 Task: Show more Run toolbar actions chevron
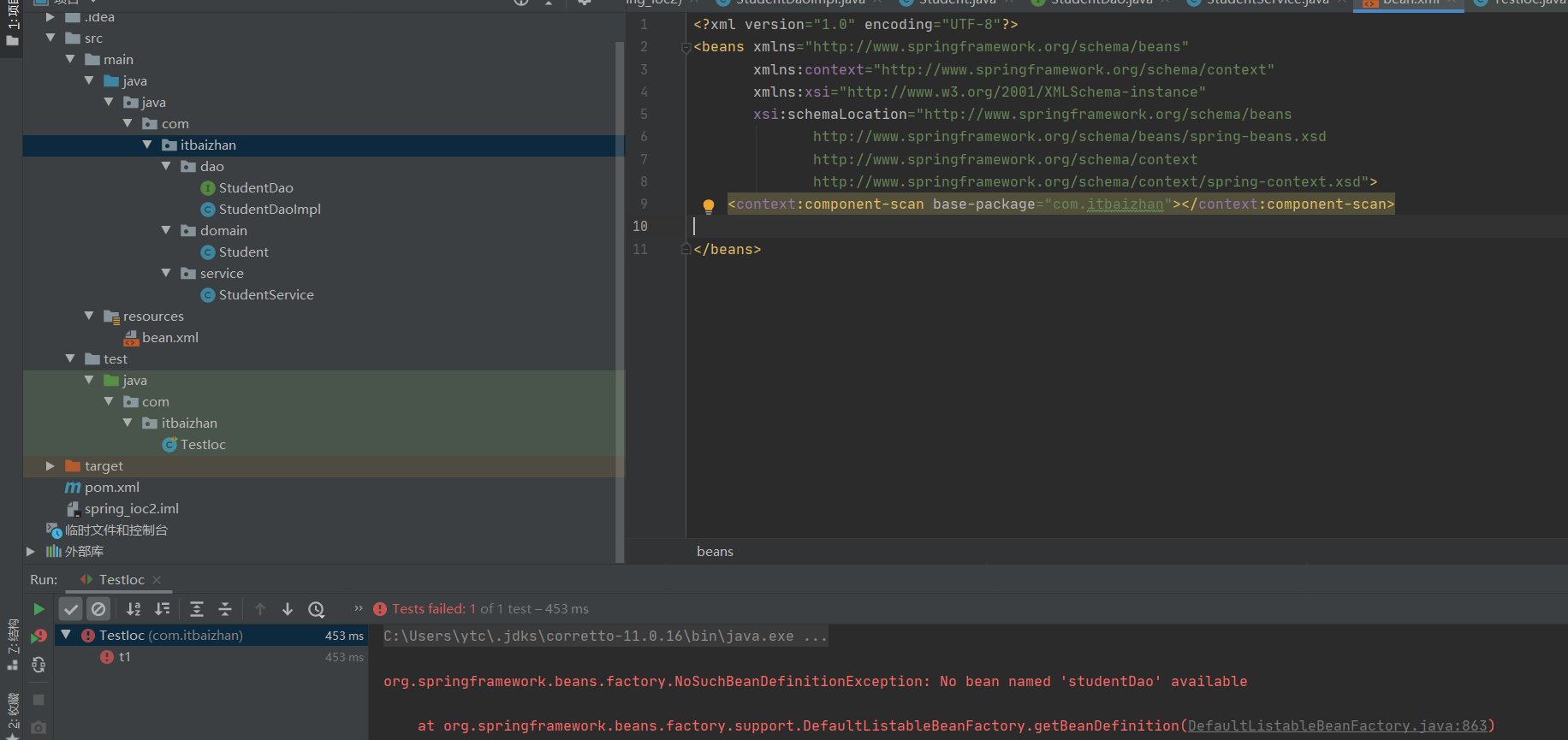coord(359,608)
